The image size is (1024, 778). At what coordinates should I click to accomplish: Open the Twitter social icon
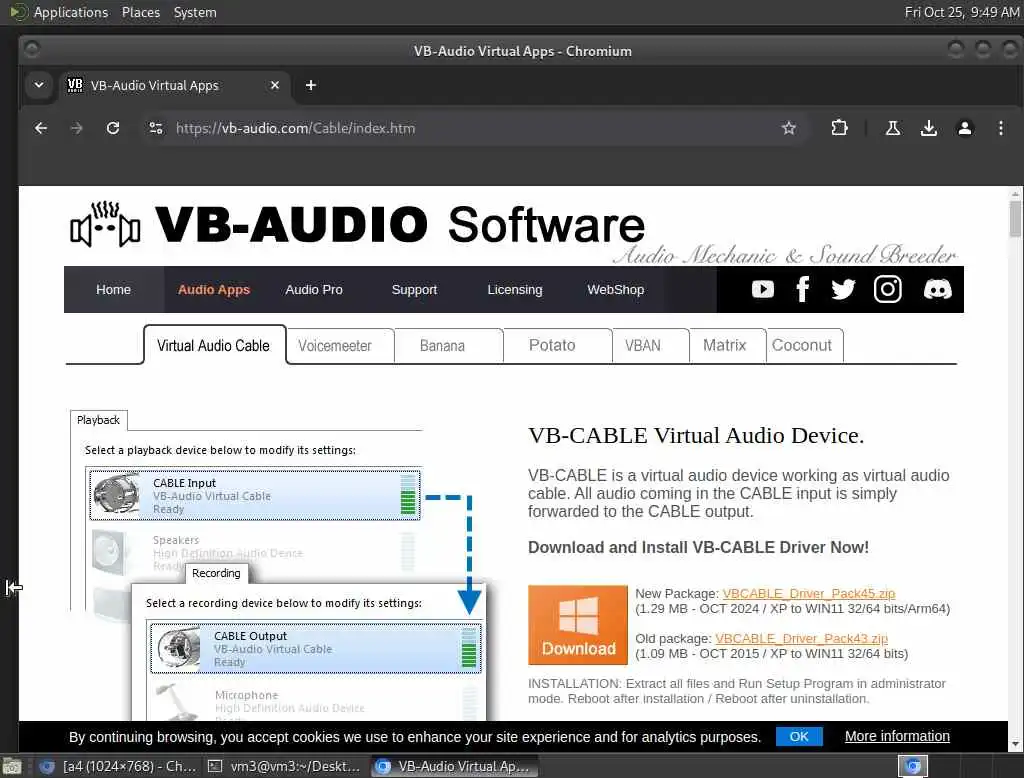(x=843, y=289)
